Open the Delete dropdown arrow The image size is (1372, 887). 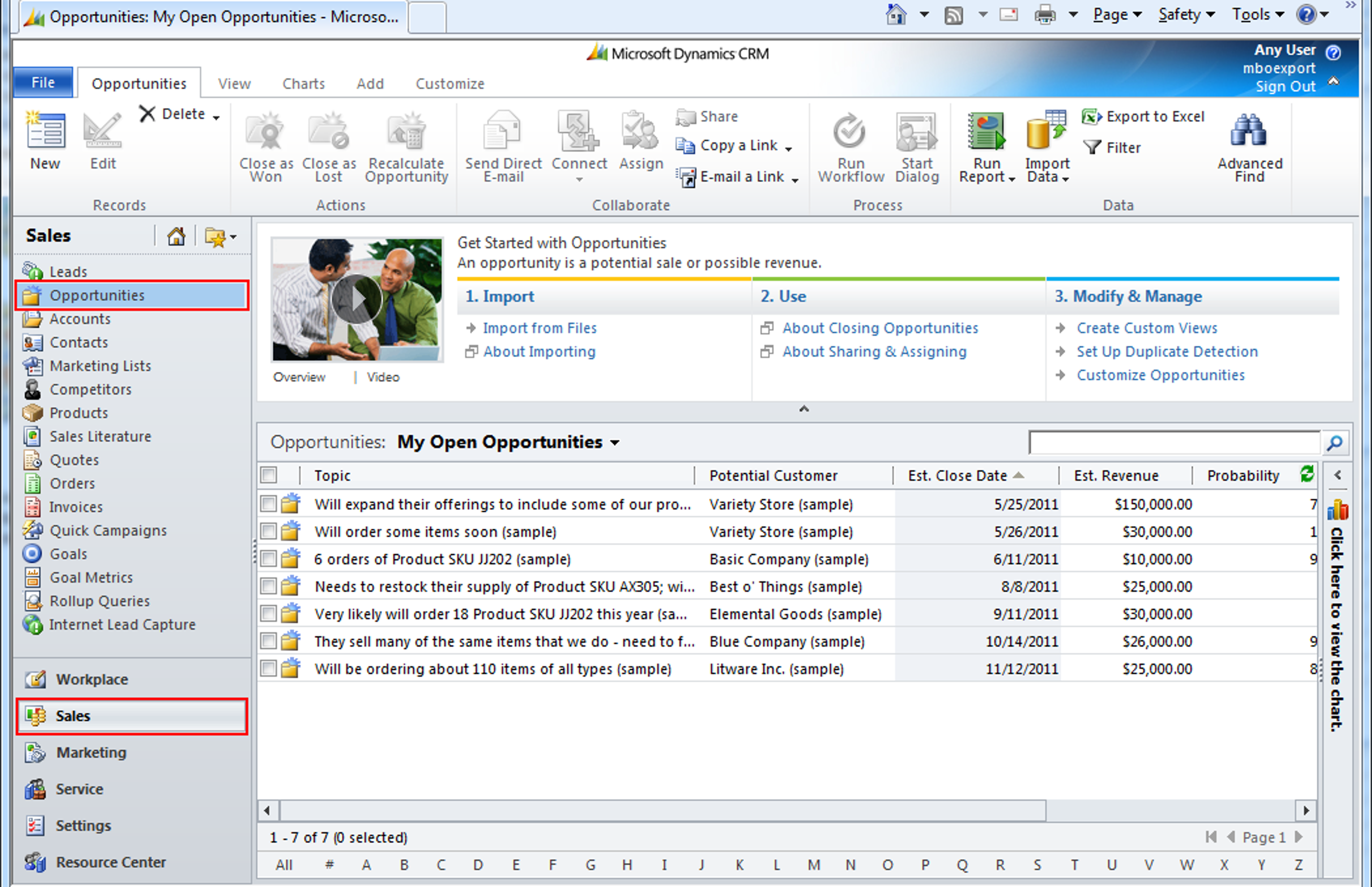[216, 118]
